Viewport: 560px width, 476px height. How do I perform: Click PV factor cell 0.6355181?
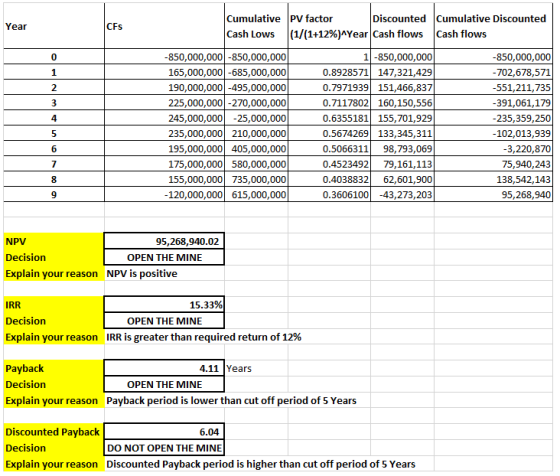(x=329, y=118)
